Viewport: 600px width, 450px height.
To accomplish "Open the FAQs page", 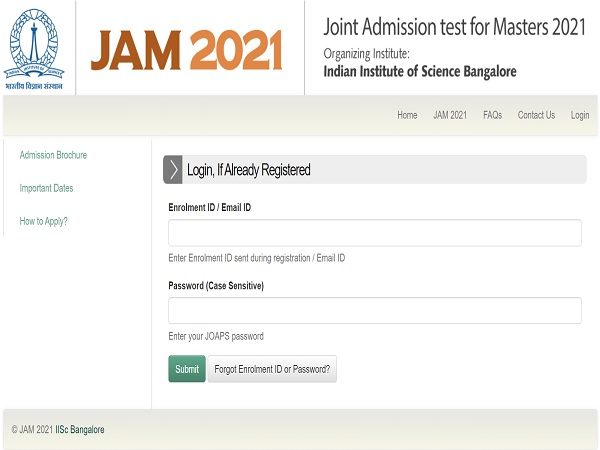I will 492,115.
